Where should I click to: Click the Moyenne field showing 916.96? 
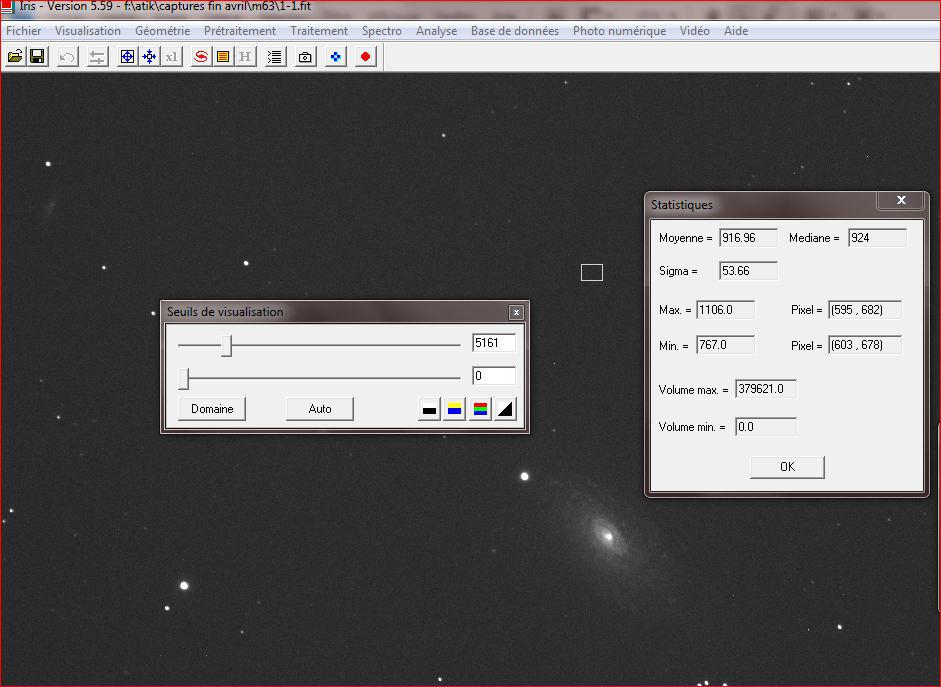tap(748, 238)
